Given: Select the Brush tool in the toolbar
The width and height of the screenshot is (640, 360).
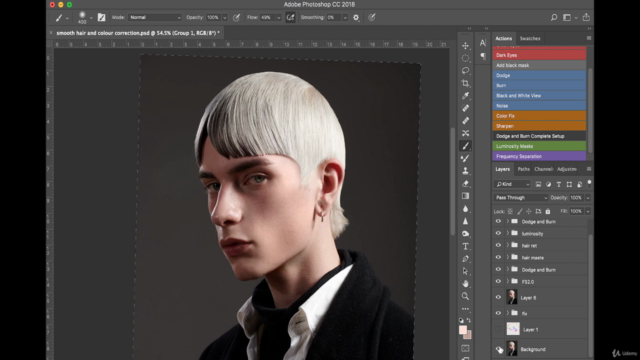Looking at the screenshot, I should tap(465, 146).
